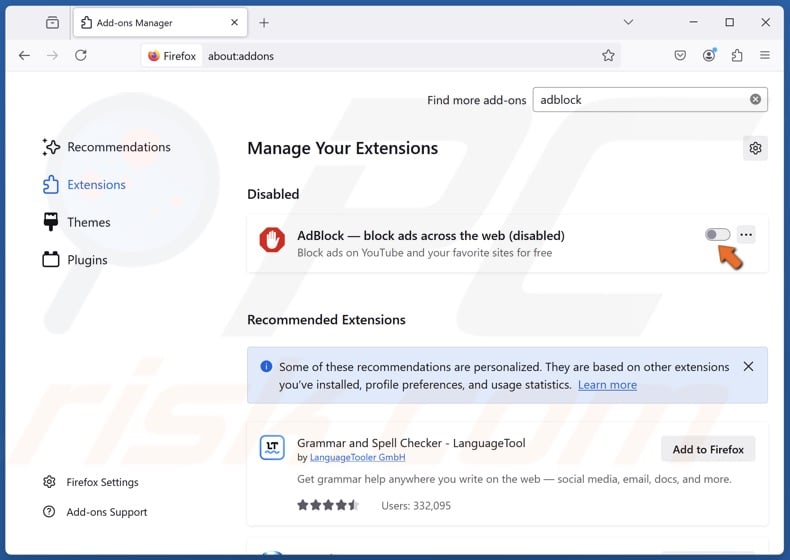This screenshot has height=560, width=790.
Task: Click the Disabled section heading
Action: click(x=273, y=194)
